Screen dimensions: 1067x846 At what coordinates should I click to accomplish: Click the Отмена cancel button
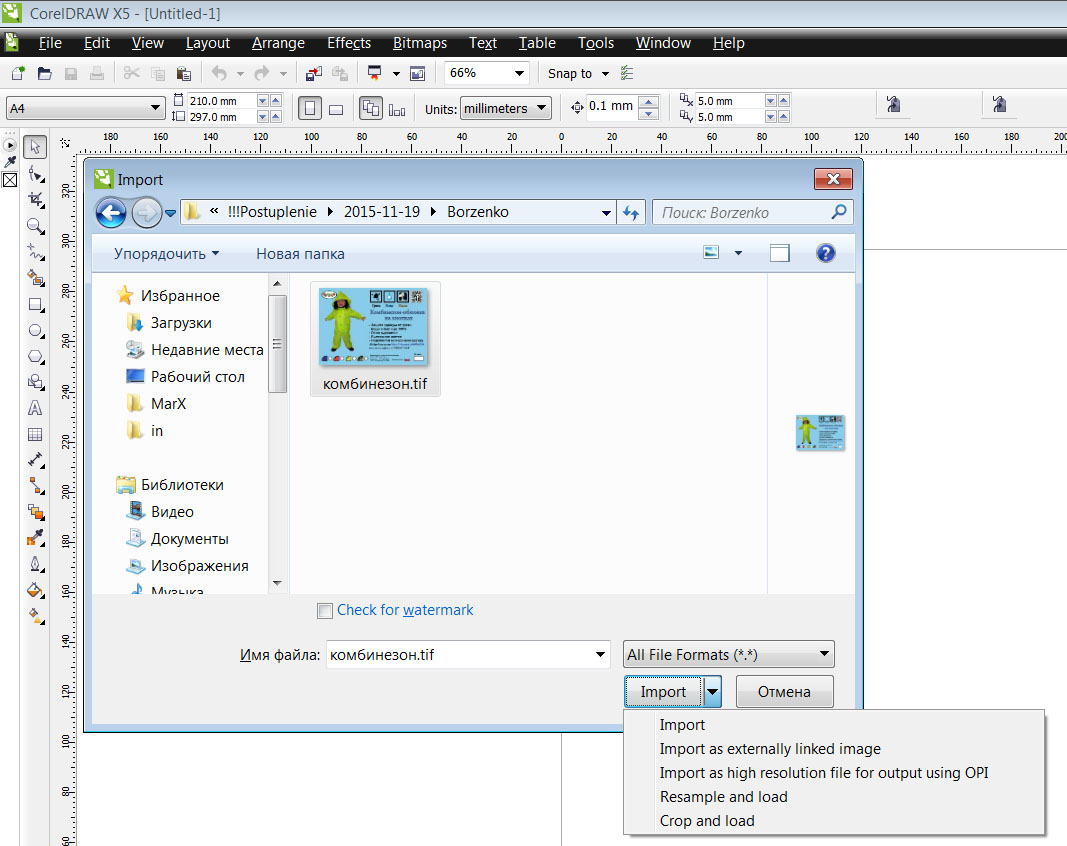point(783,692)
